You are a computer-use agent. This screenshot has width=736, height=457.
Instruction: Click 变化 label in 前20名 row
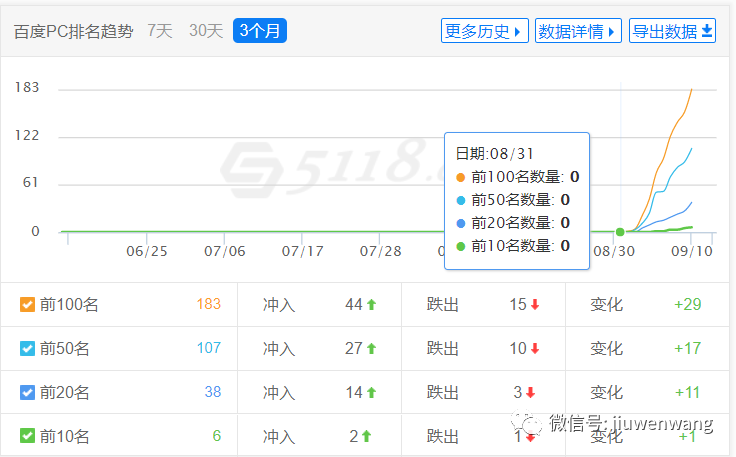(x=606, y=392)
